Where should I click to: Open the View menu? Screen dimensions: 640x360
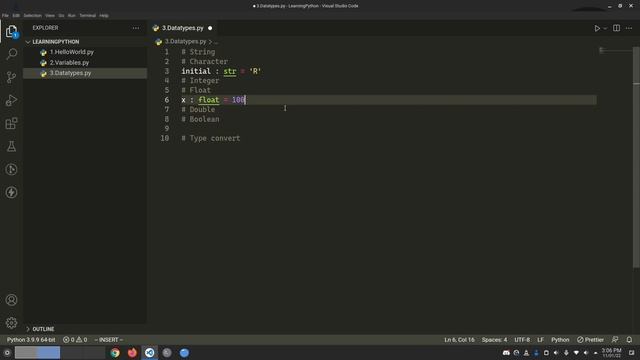[50, 16]
